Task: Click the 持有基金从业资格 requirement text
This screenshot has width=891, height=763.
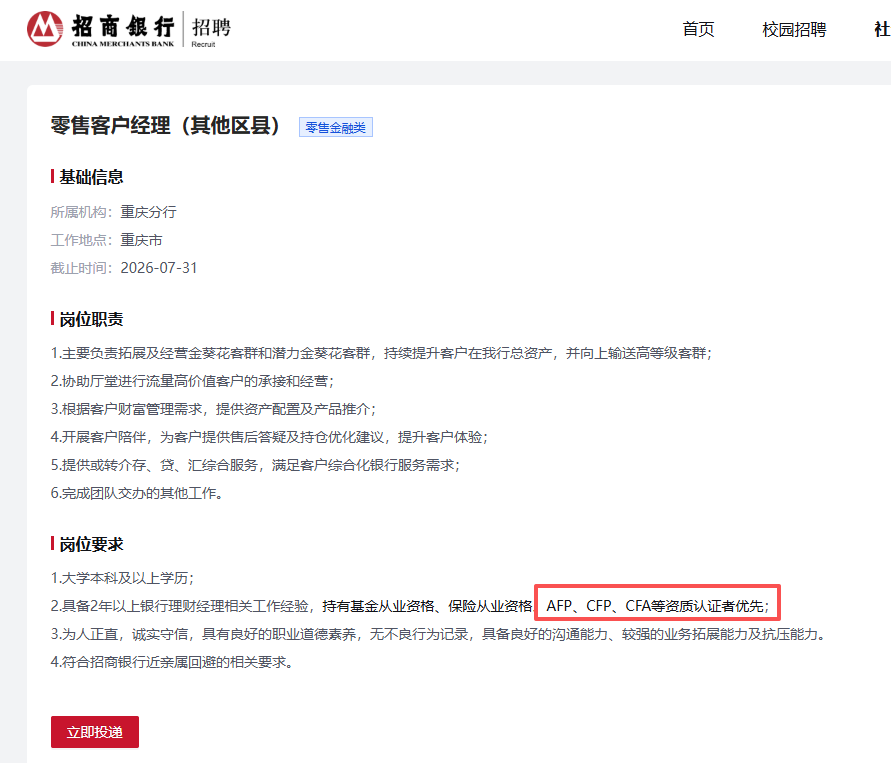Action: pos(378,606)
